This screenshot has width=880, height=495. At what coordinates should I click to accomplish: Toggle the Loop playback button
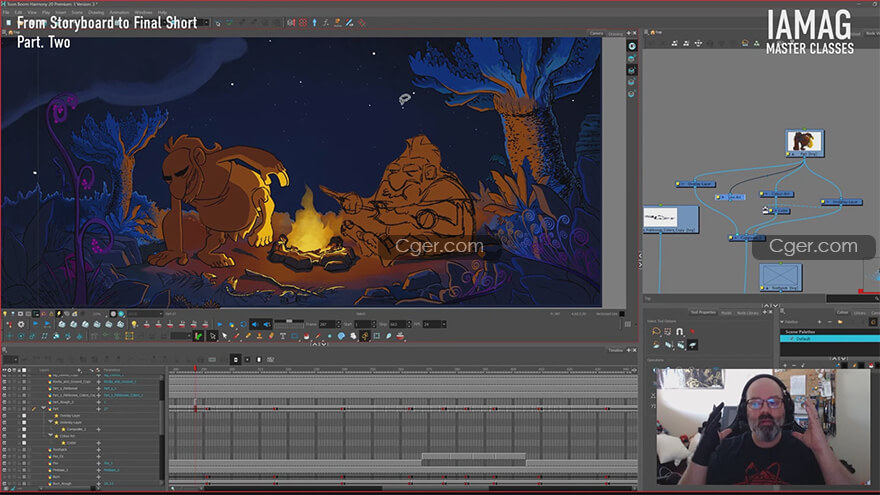243,324
